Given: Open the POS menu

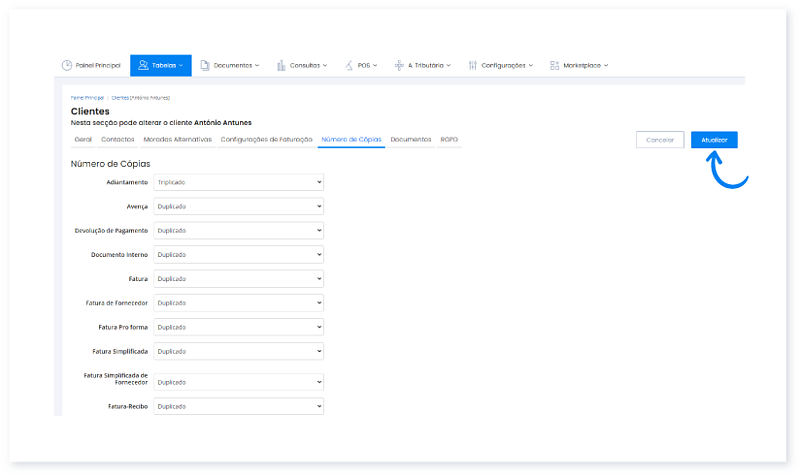Looking at the screenshot, I should (x=361, y=65).
